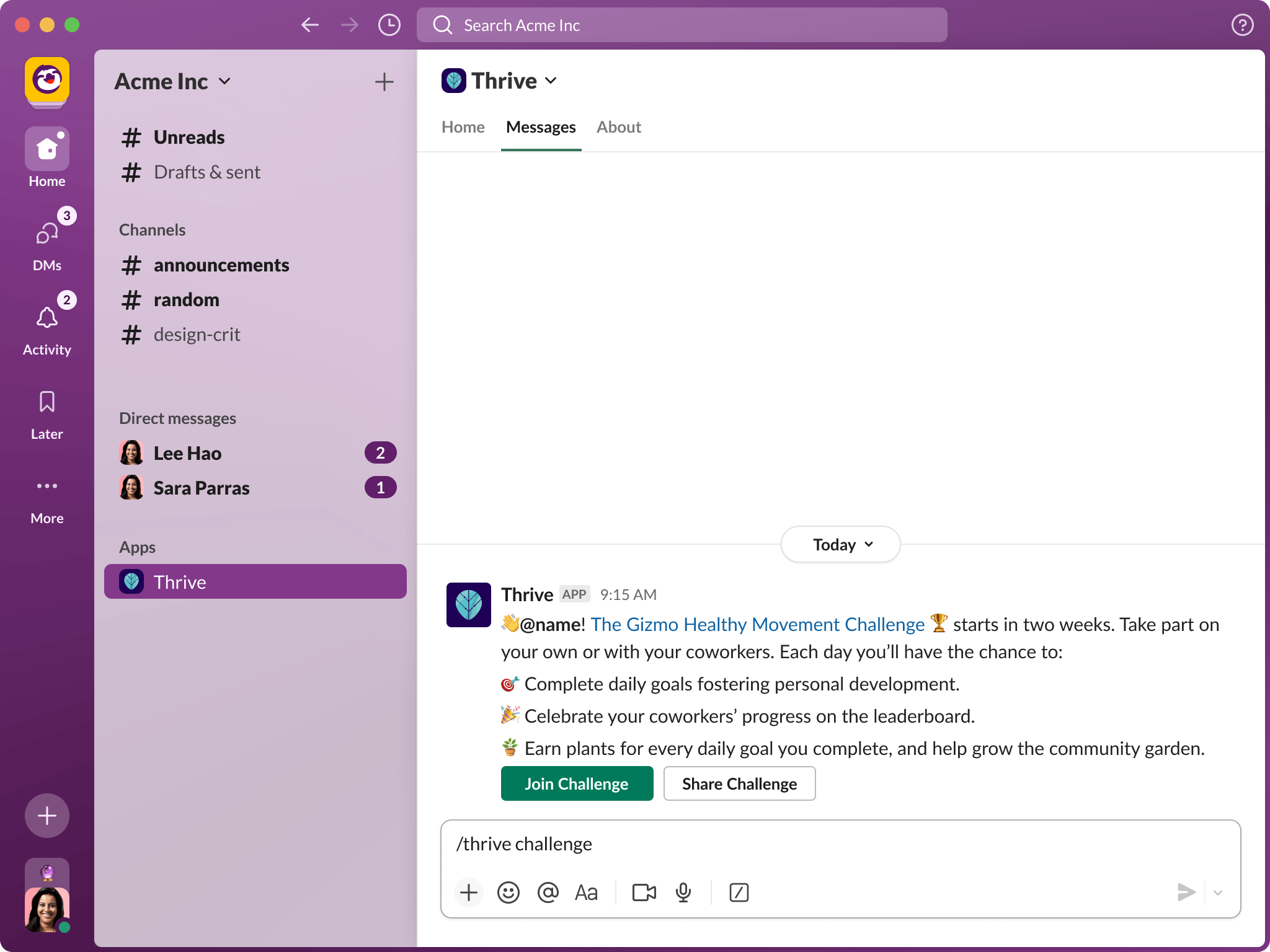
Task: Click the new item plus beside Acme Inc
Action: [384, 82]
